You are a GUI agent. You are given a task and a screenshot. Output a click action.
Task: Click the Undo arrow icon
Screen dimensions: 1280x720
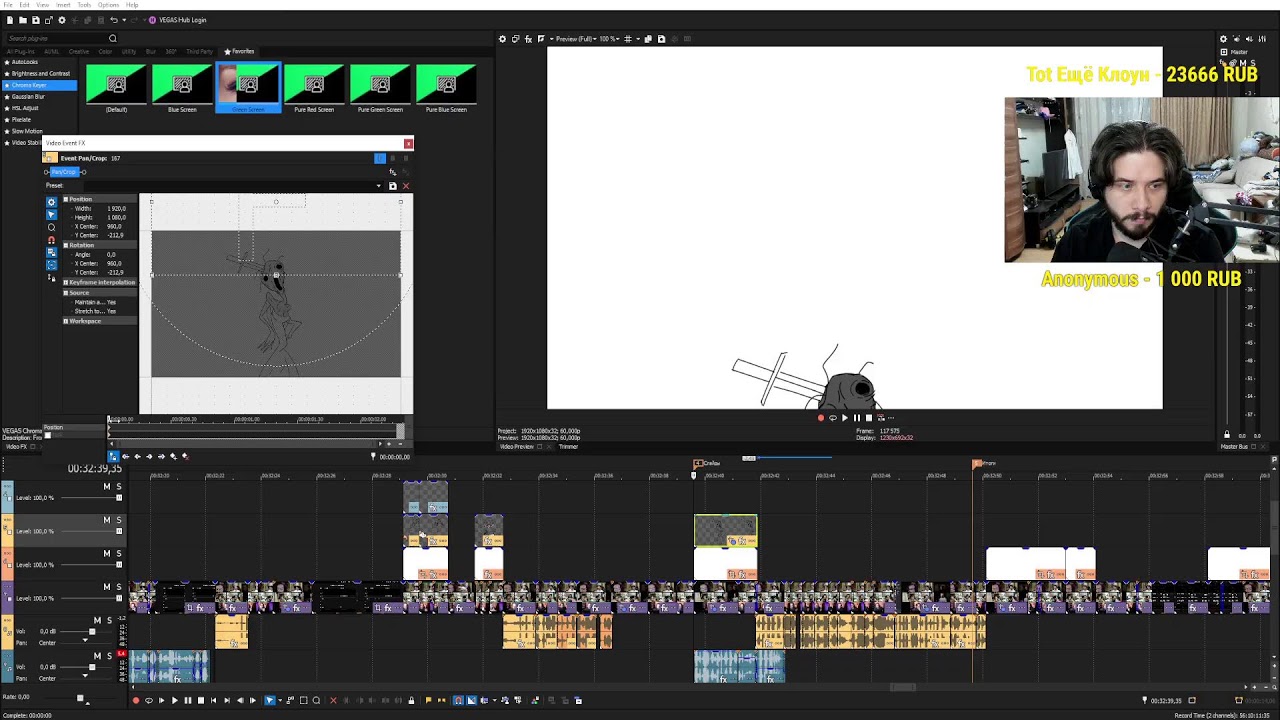pos(113,20)
